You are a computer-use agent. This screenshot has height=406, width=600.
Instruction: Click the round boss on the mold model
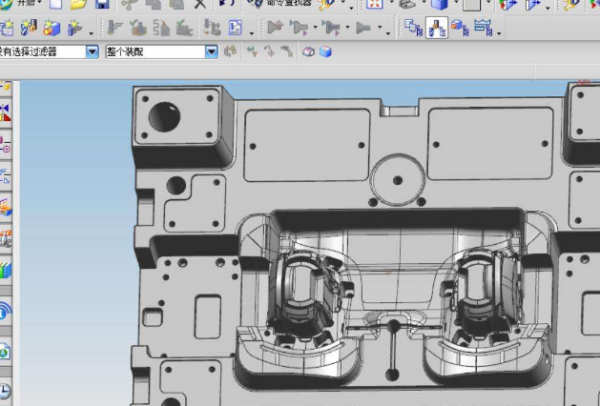pos(397,181)
